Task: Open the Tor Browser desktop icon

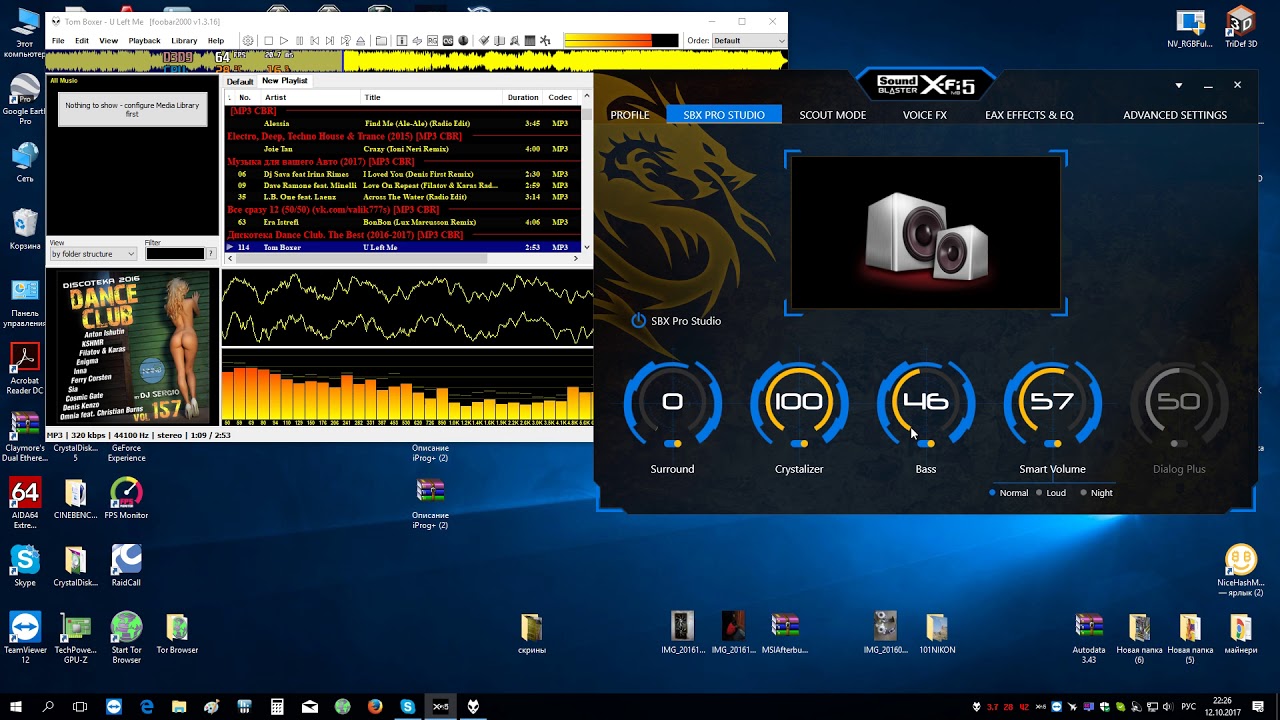Action: (177, 634)
